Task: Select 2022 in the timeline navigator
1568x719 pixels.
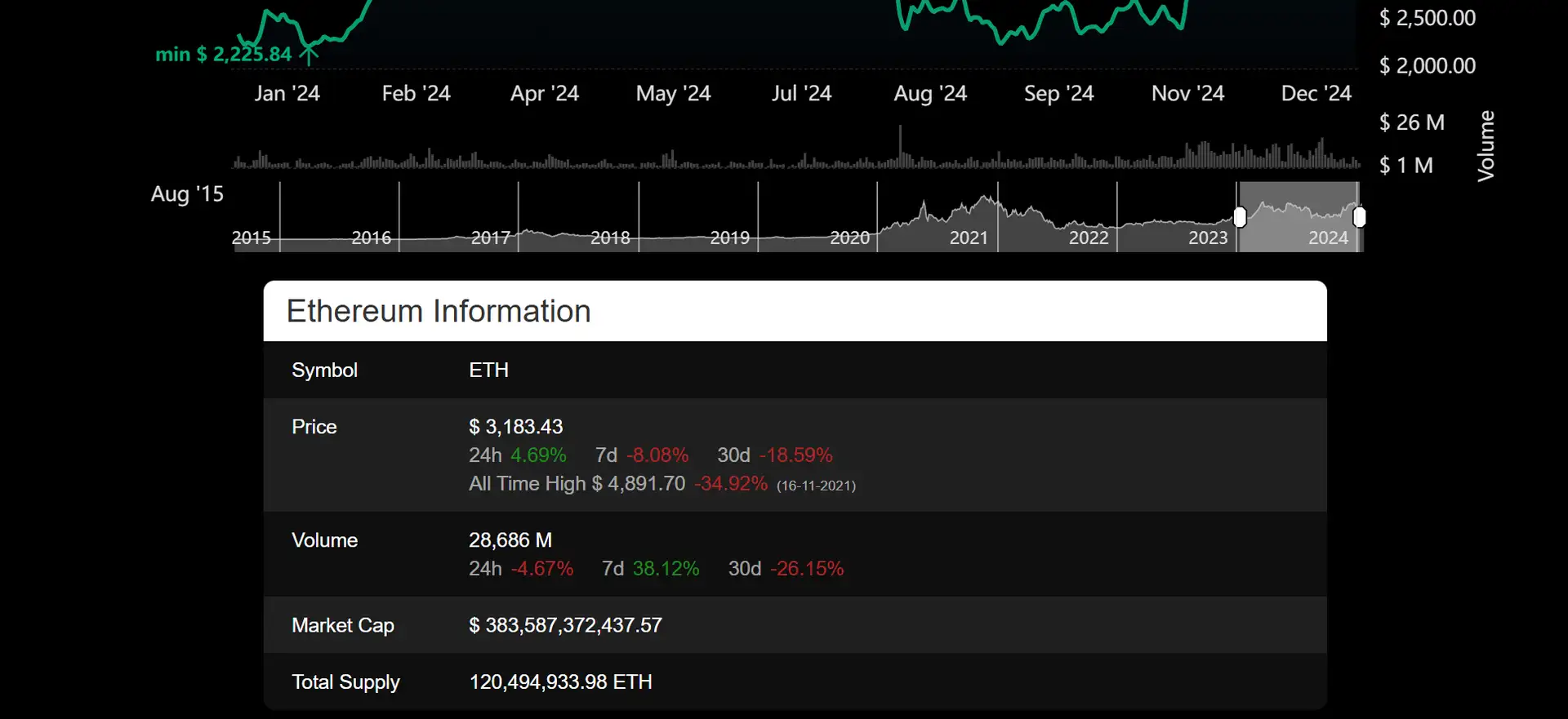Action: (1089, 237)
